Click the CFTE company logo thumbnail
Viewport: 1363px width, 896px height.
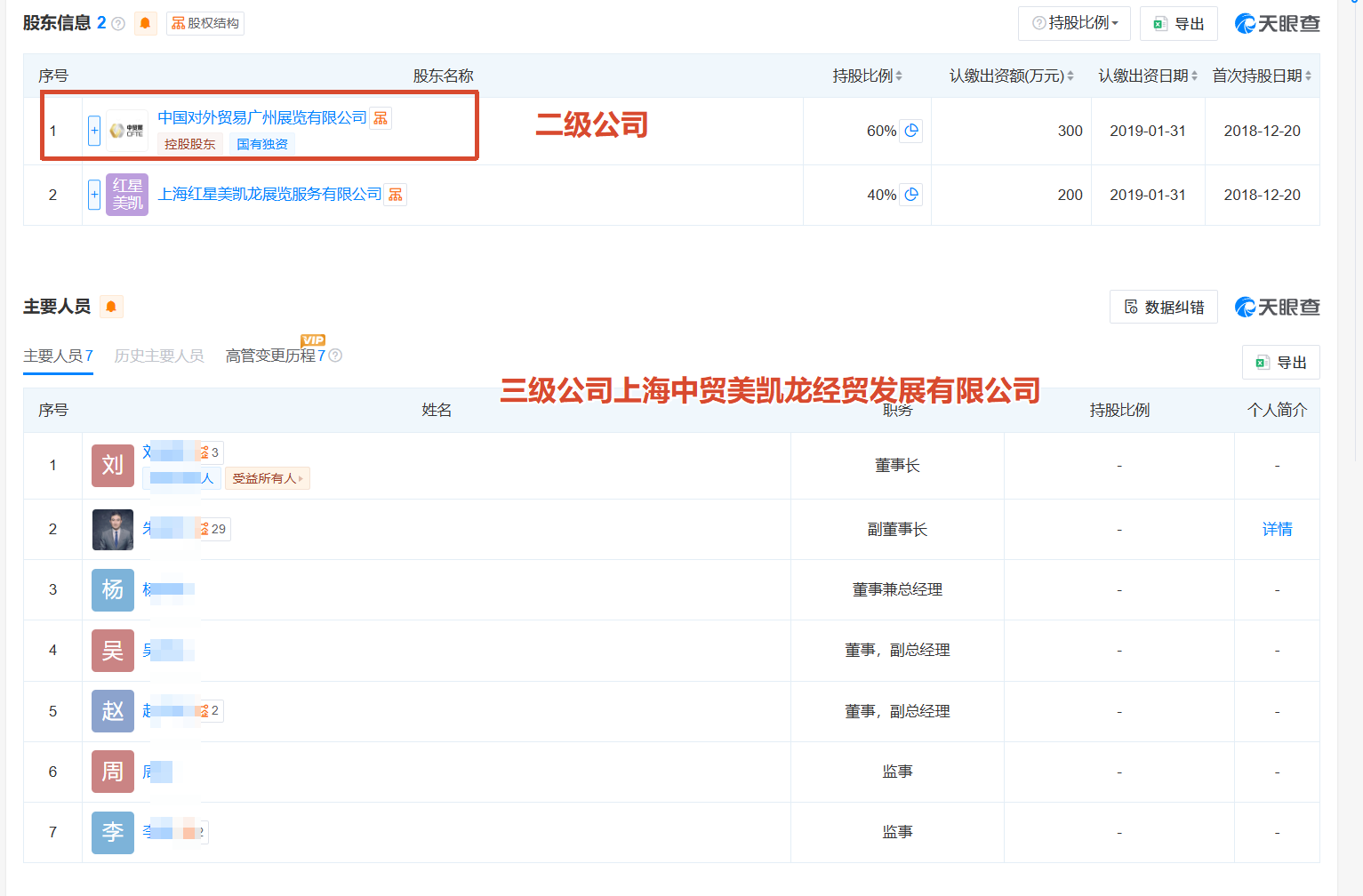point(127,131)
